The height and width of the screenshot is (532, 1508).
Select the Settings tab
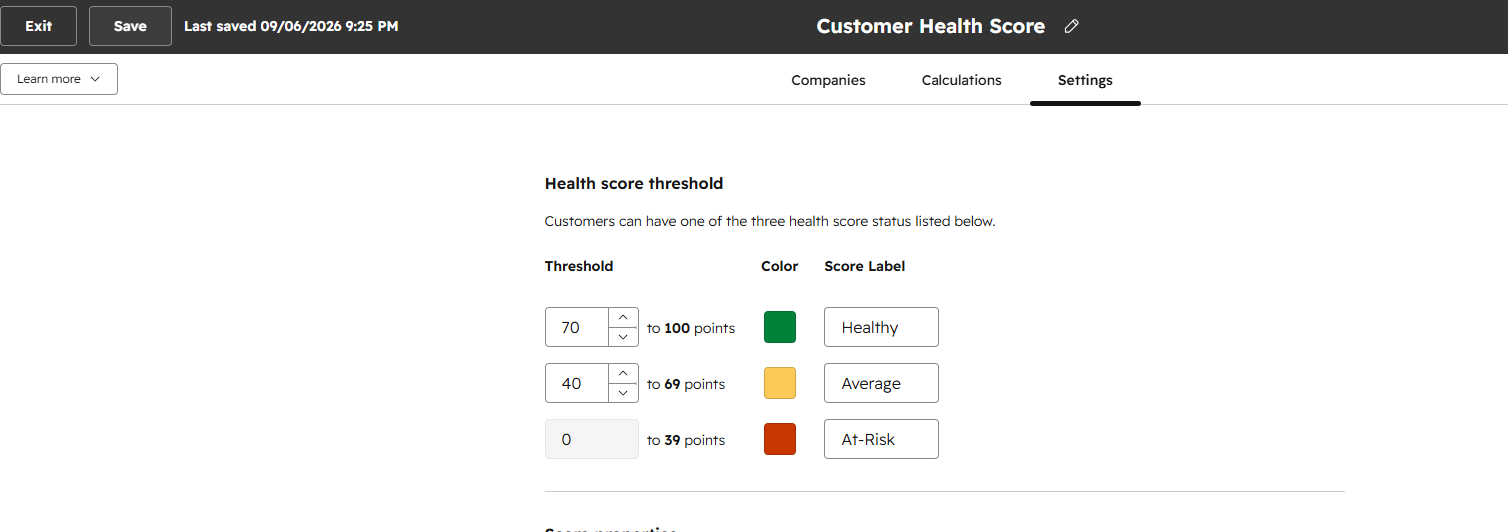(1085, 80)
